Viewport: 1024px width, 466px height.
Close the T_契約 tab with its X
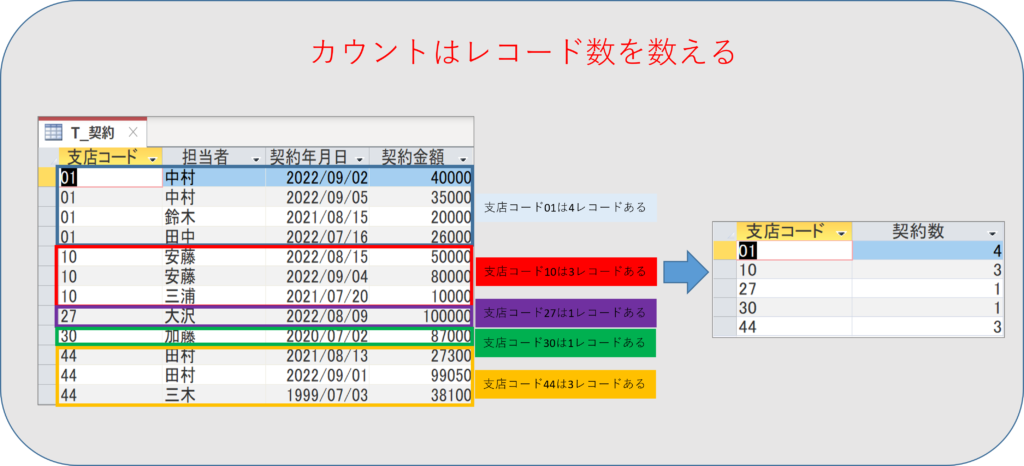[133, 132]
